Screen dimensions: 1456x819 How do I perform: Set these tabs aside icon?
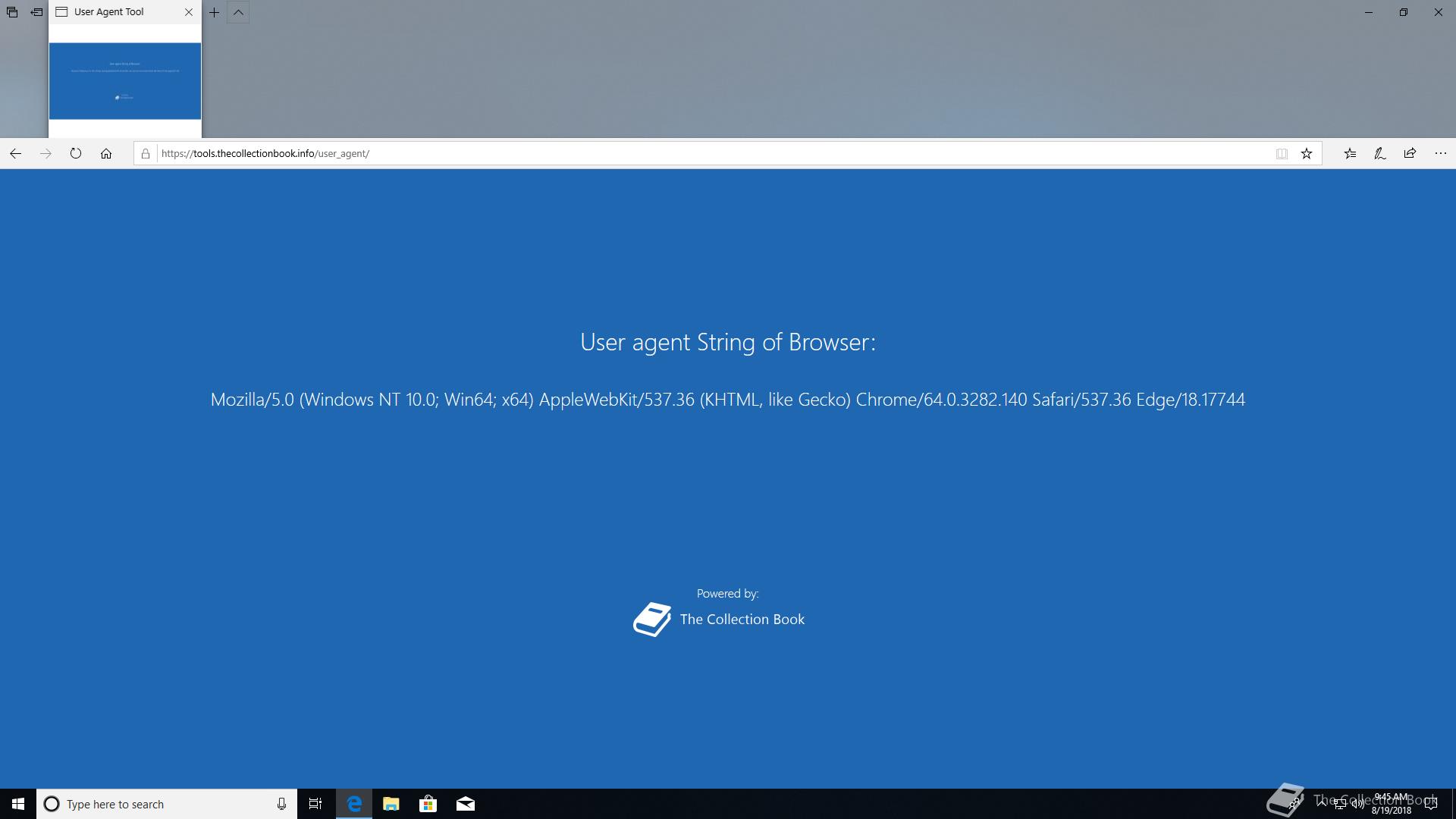[x=36, y=12]
